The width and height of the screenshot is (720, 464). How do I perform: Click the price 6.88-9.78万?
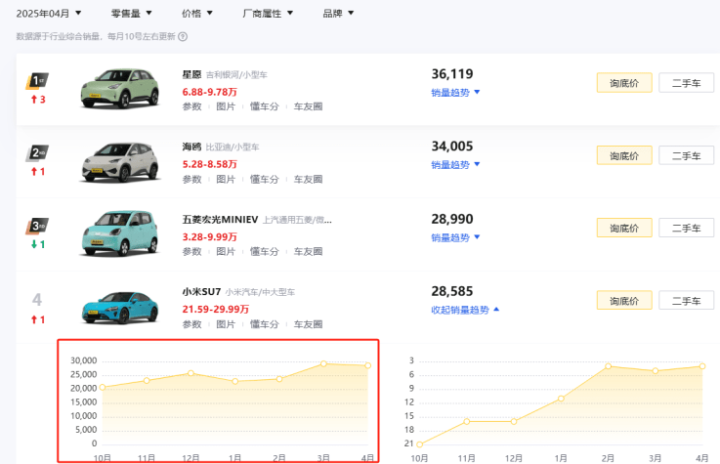click(209, 92)
